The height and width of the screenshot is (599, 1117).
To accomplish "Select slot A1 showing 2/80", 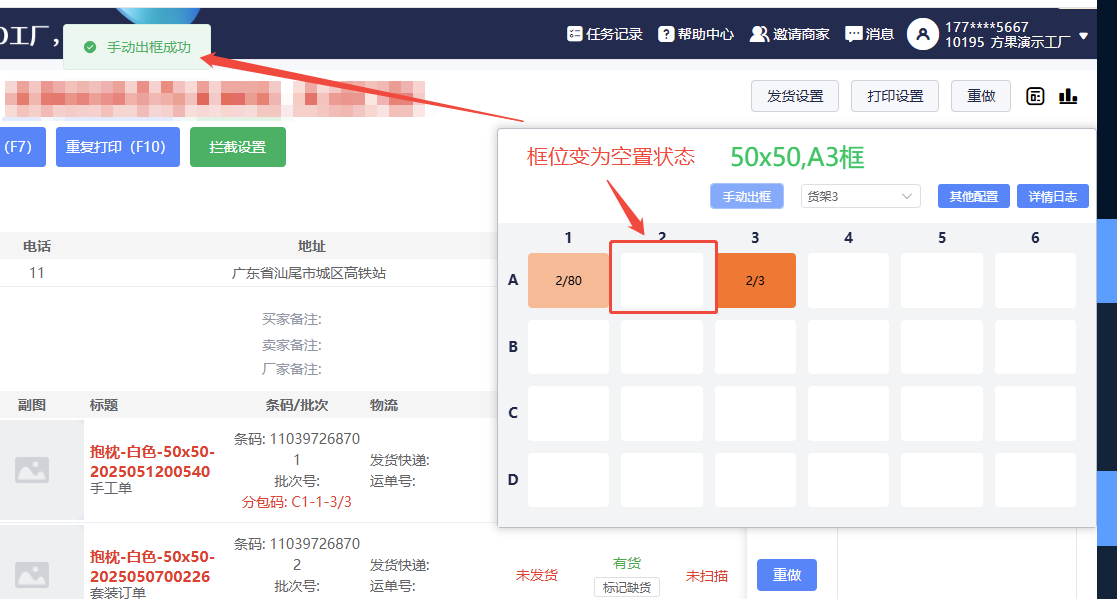I will pyautogui.click(x=568, y=281).
